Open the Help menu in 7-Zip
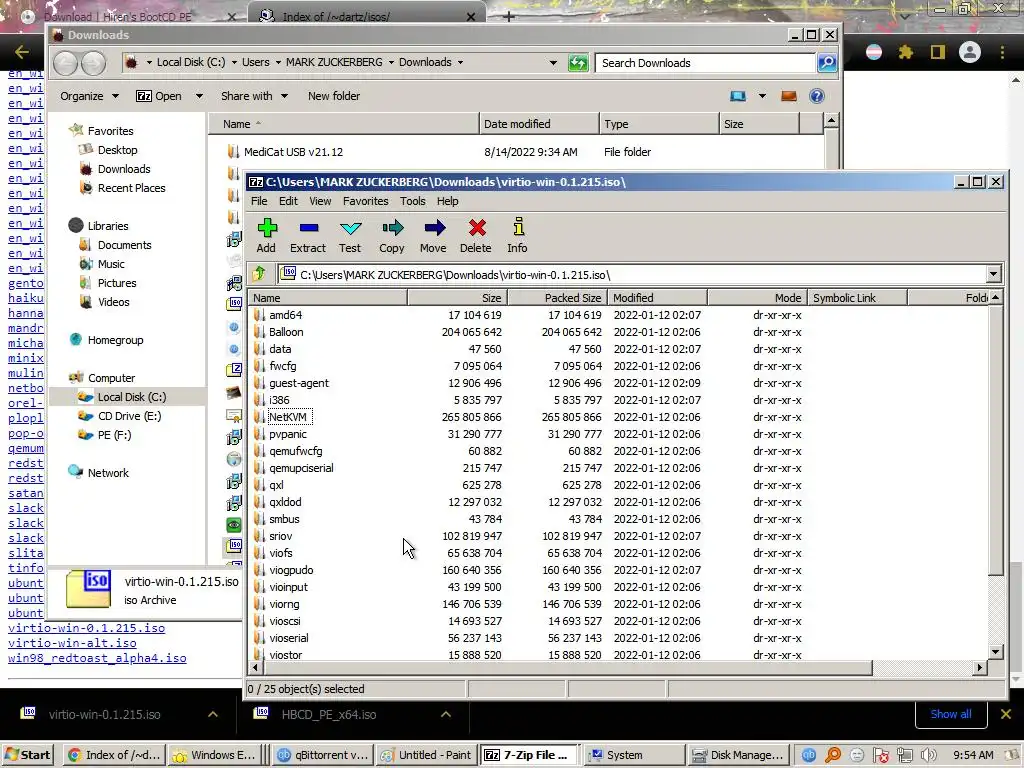Image resolution: width=1024 pixels, height=768 pixels. coord(447,201)
